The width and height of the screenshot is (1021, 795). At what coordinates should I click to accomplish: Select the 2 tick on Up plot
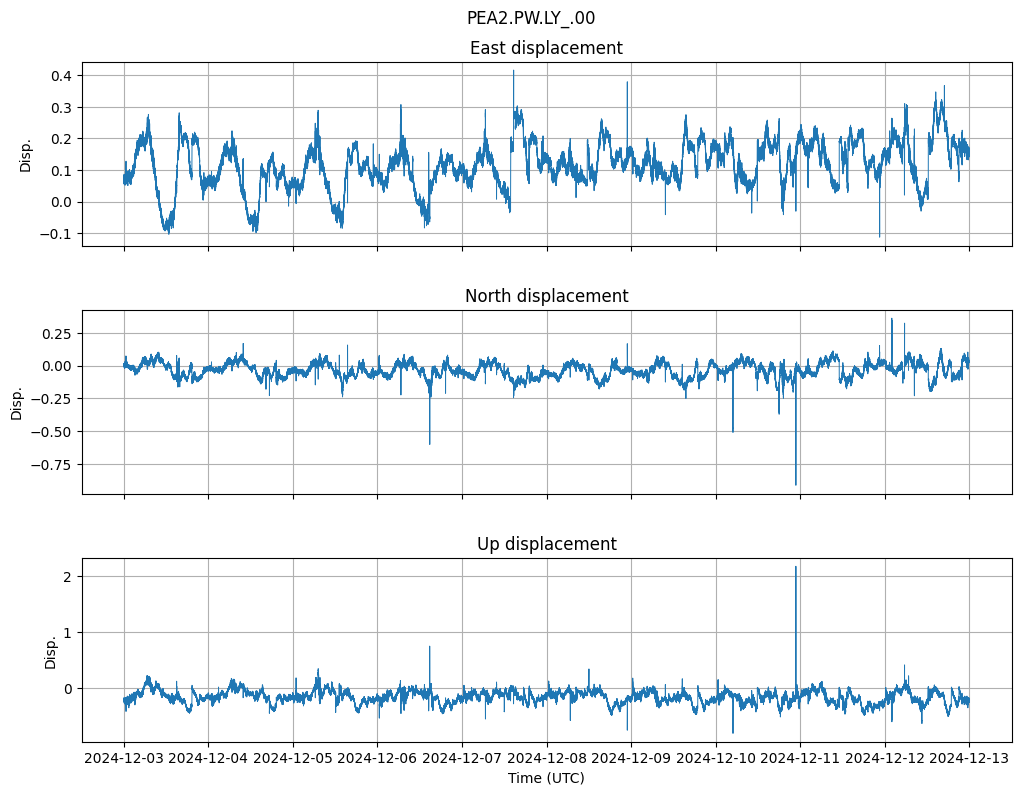click(67, 577)
